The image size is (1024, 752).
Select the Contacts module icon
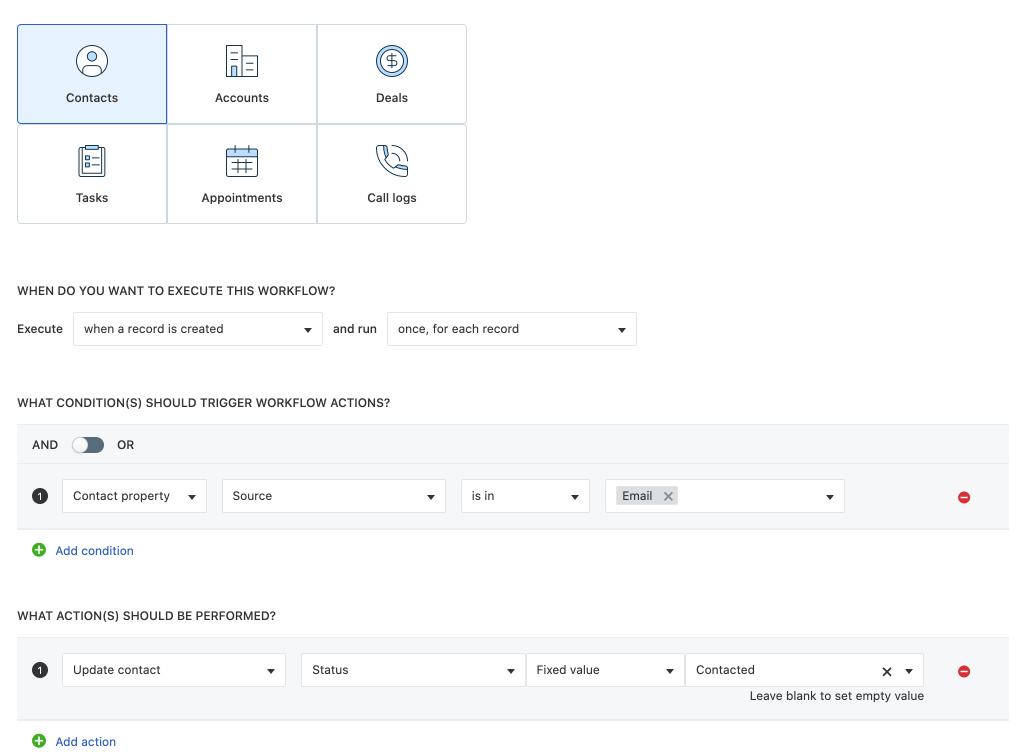pos(92,62)
